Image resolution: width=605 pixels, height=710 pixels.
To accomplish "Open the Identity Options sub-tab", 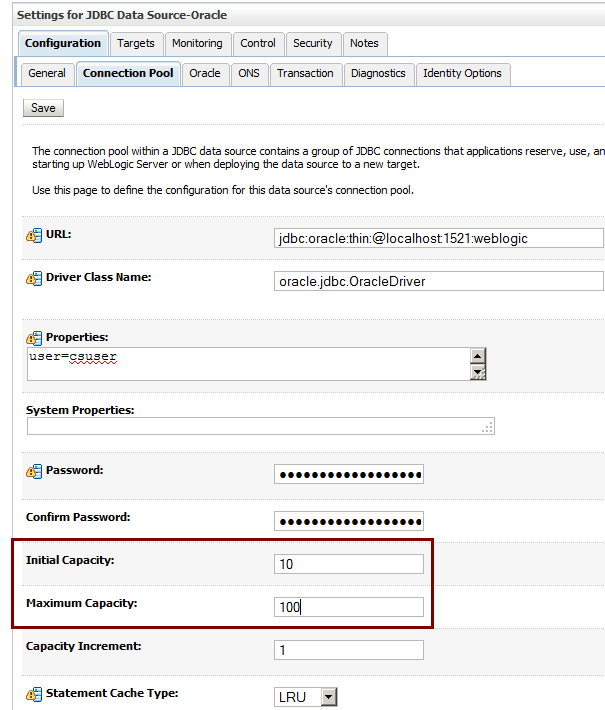I will tap(462, 73).
